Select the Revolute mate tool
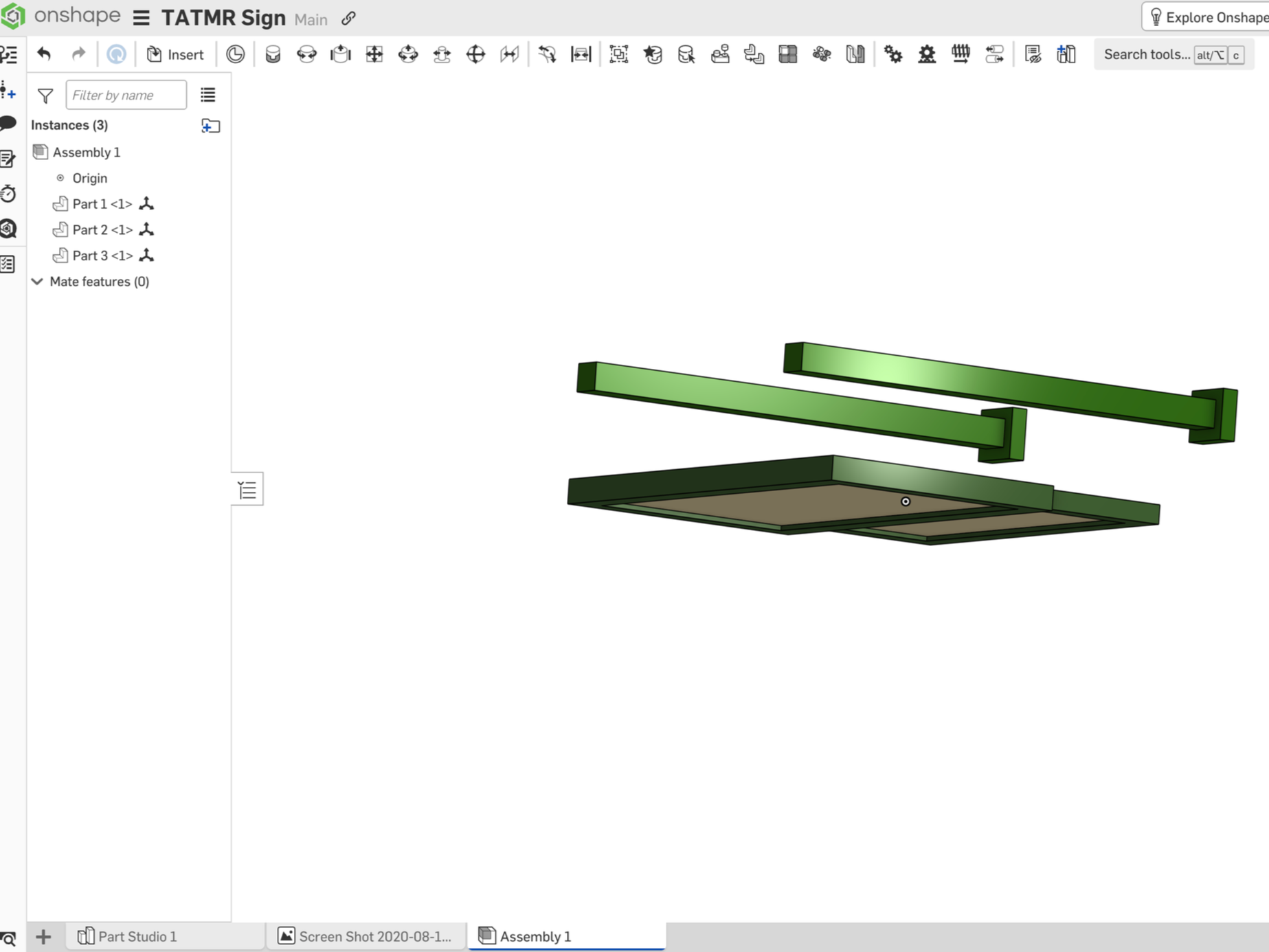Image resolution: width=1269 pixels, height=952 pixels. pos(306,54)
